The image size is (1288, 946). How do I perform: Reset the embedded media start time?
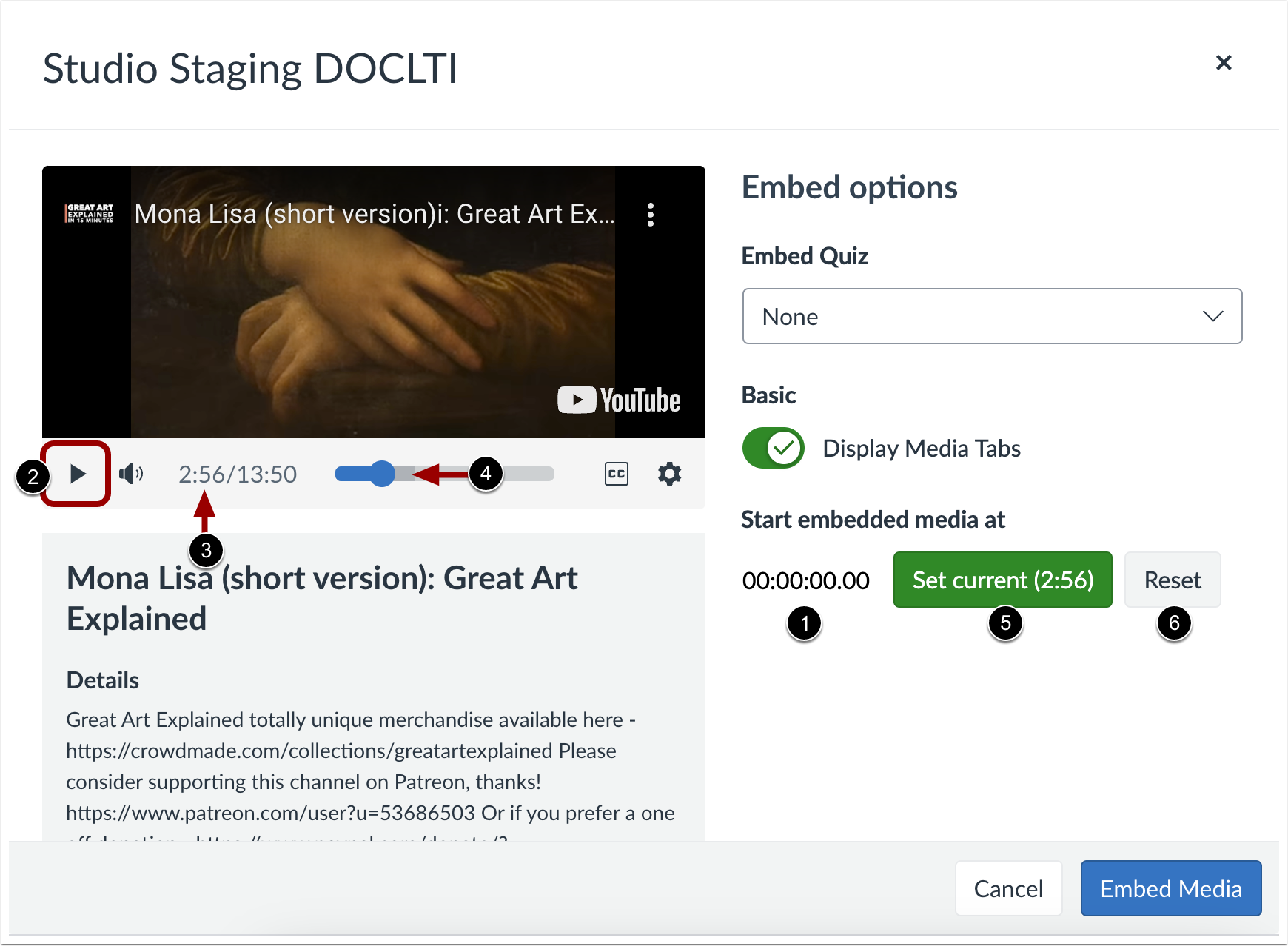(1173, 580)
